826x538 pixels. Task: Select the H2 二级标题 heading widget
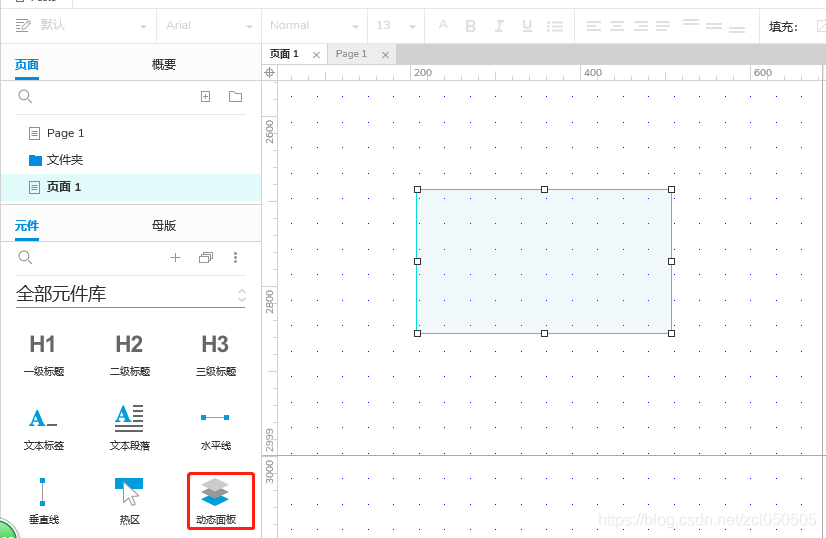point(130,354)
